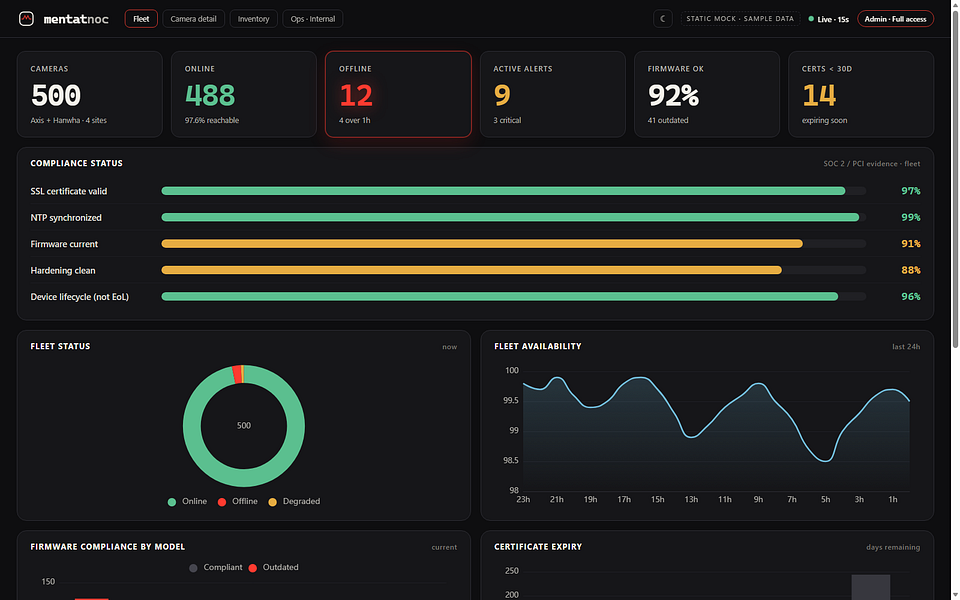
Task: Click the '3 critical' text
Action: (x=507, y=120)
